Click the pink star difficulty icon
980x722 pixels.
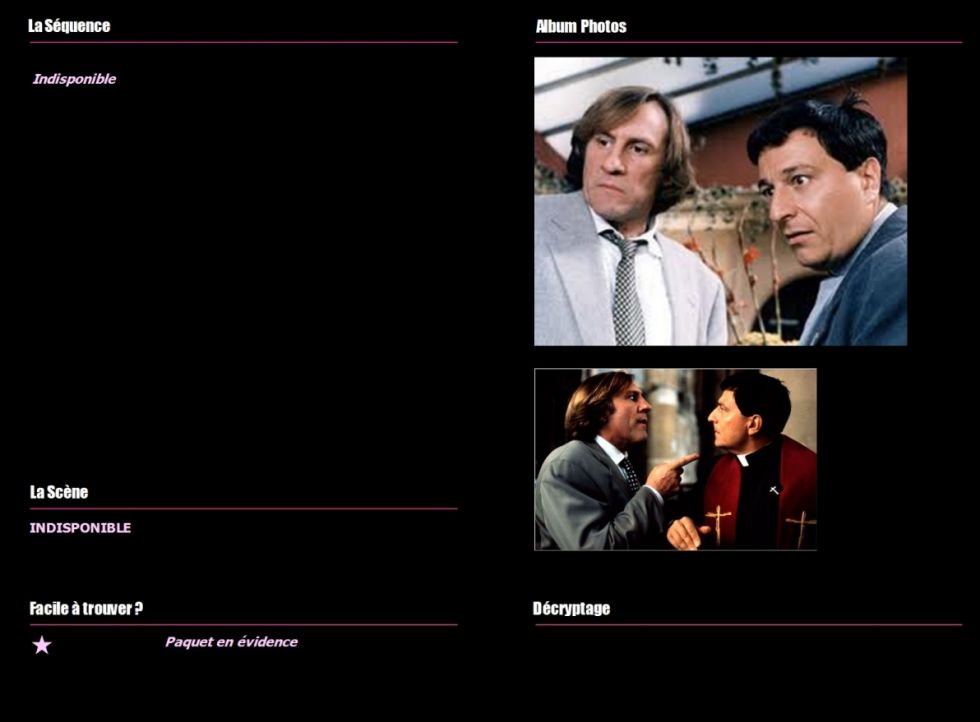42,644
